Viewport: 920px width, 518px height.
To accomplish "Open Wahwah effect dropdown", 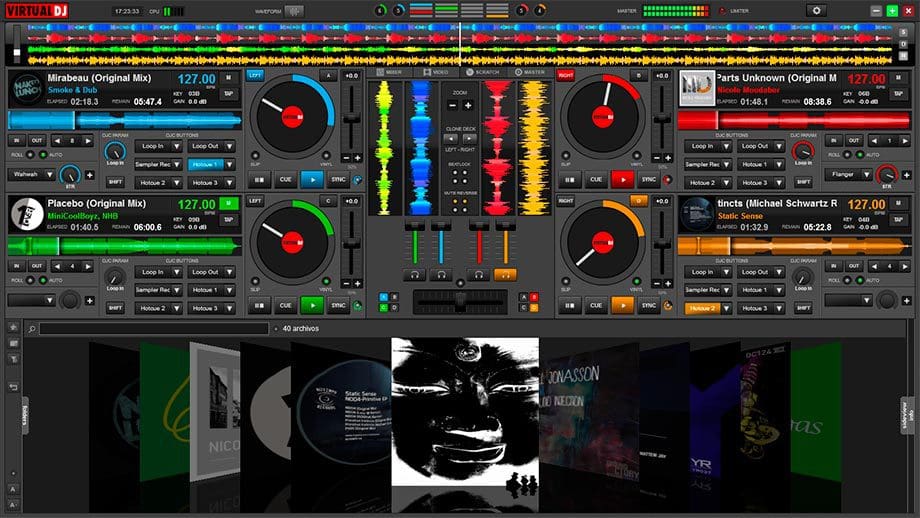I will [x=49, y=174].
